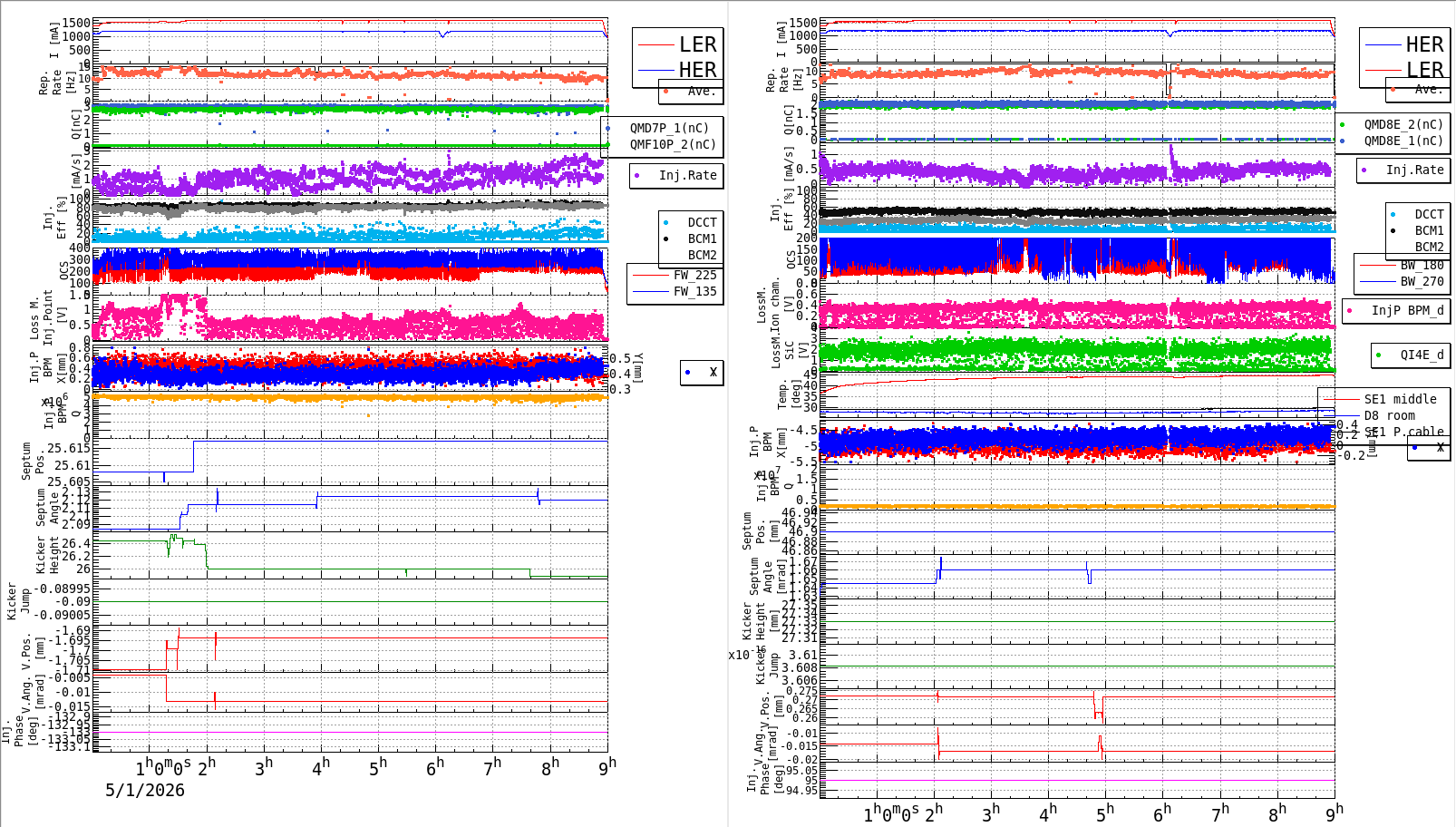Click the QMD8E_2(nC) legend entry
The height and width of the screenshot is (827, 1456).
coord(1403,124)
